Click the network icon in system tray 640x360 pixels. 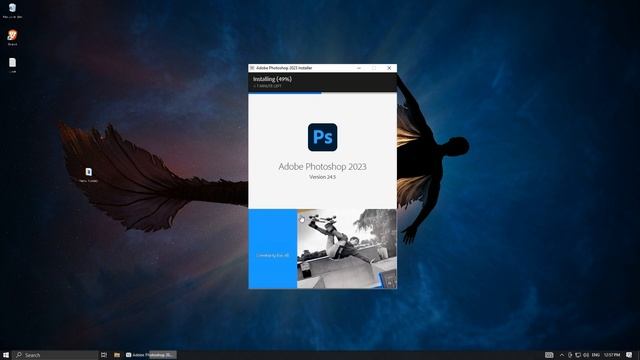click(x=578, y=355)
